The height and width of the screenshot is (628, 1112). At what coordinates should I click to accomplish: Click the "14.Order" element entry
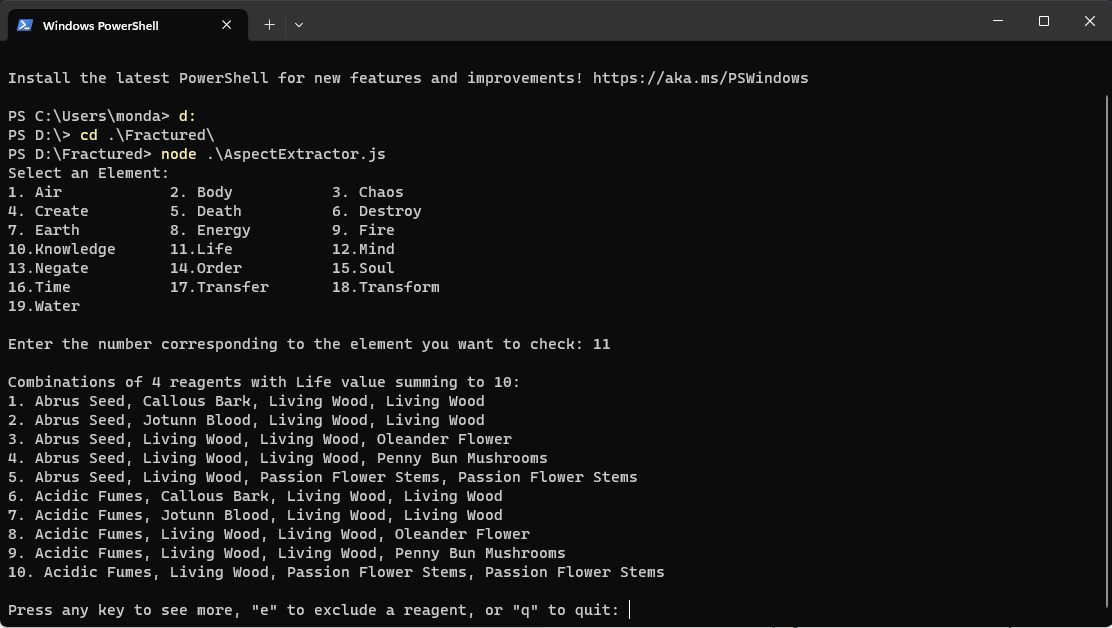pyautogui.click(x=206, y=268)
